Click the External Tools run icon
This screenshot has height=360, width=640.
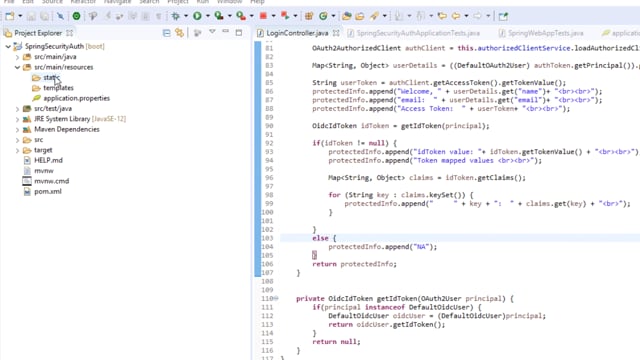[x=241, y=16]
